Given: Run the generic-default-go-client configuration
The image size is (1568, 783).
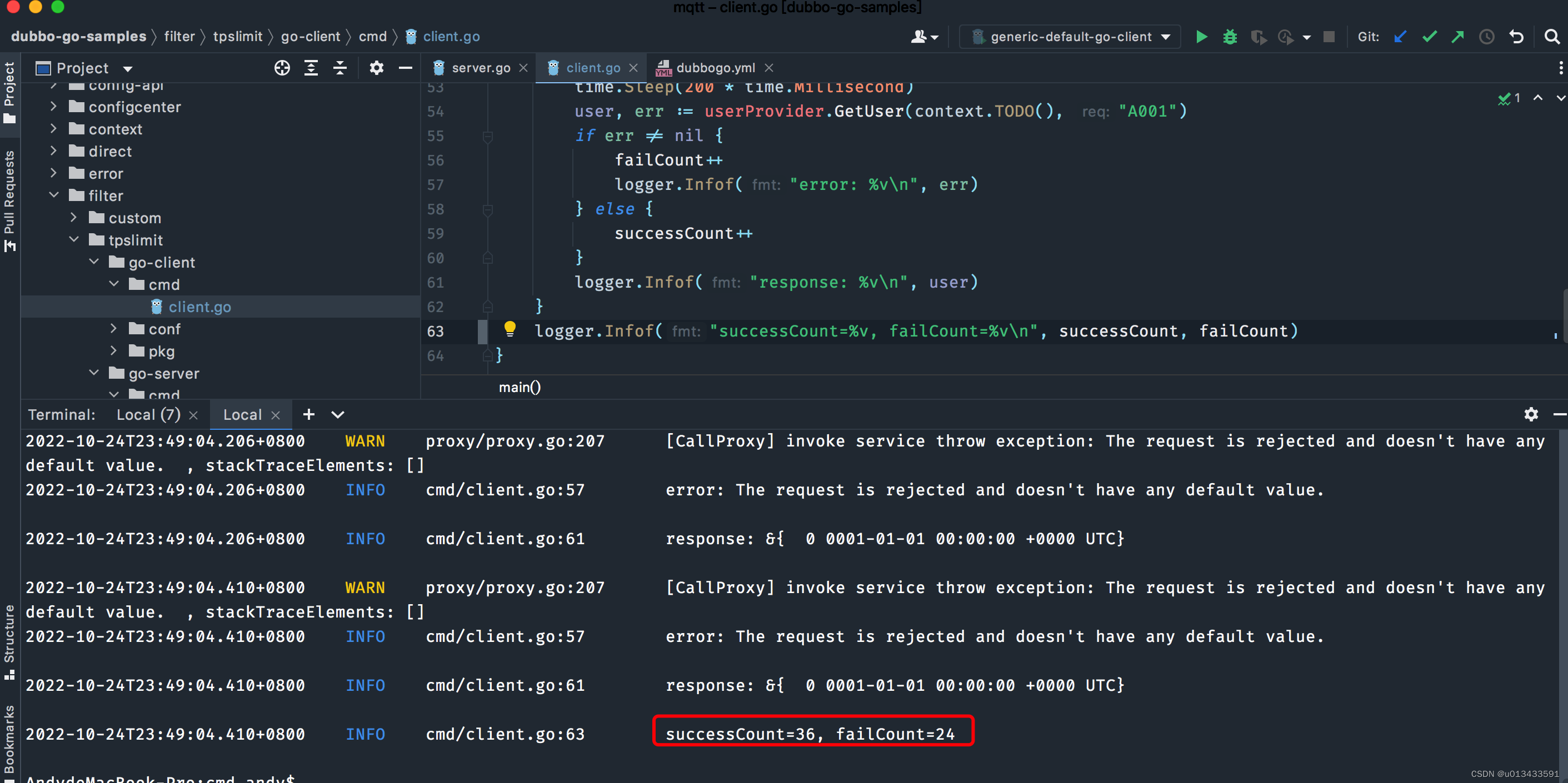Looking at the screenshot, I should tap(1201, 37).
